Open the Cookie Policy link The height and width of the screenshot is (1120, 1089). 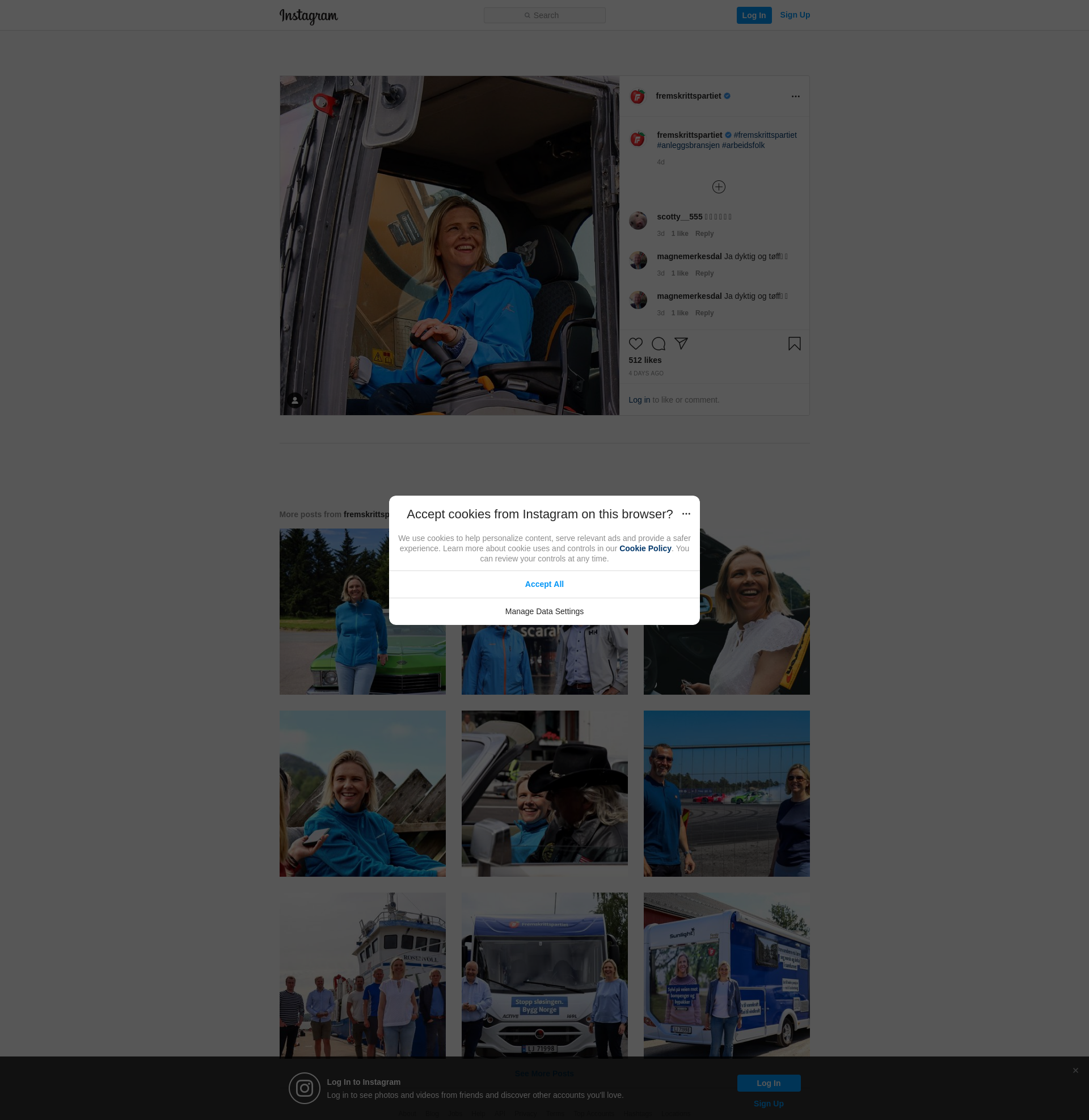pyautogui.click(x=644, y=548)
